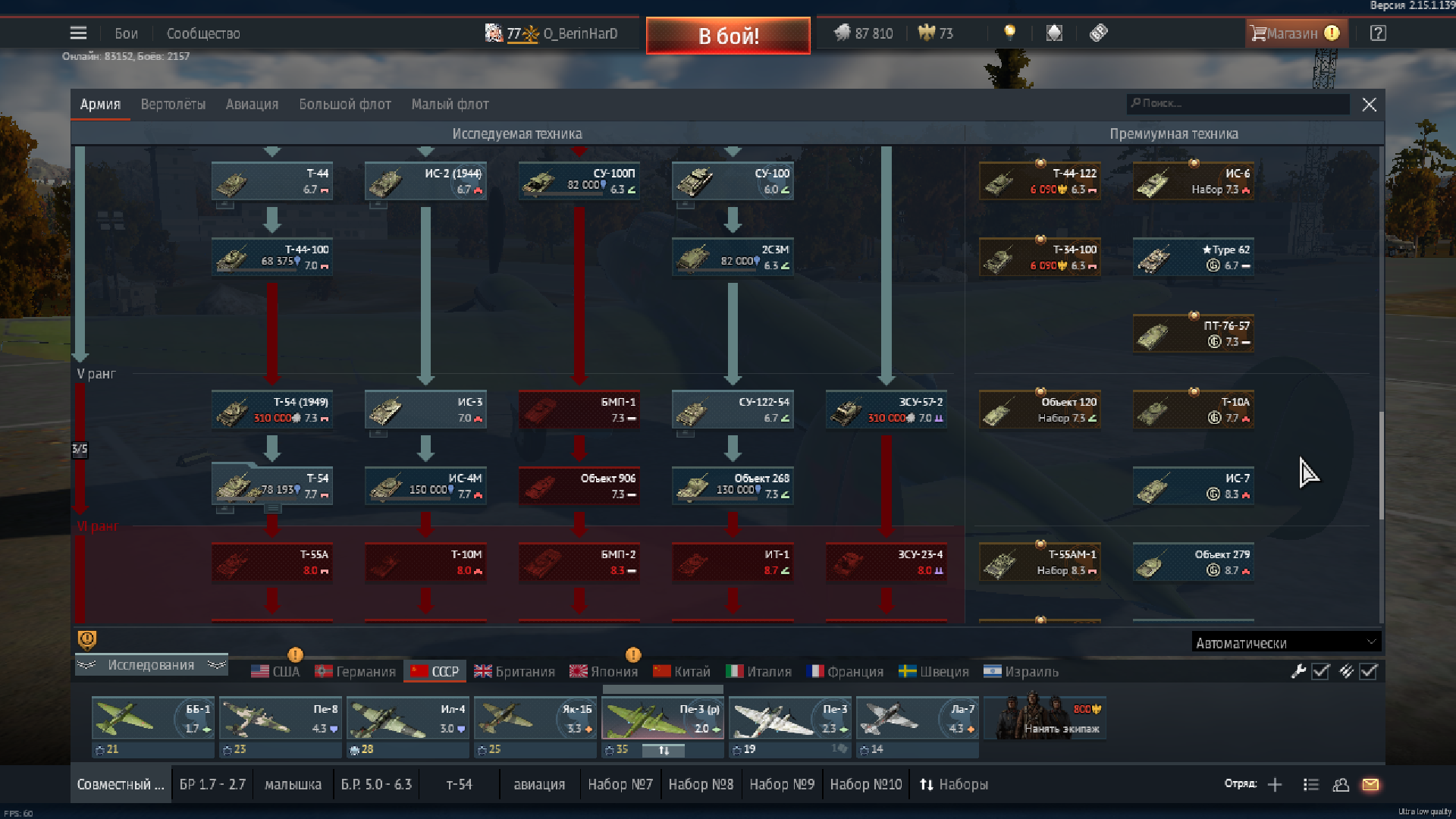1456x819 pixels.
Task: Open the ticket-shaped icon in top bar
Action: (1099, 33)
